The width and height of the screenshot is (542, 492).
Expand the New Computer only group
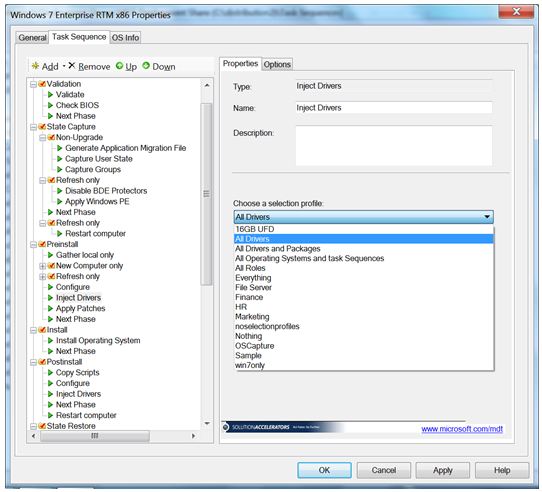click(x=42, y=266)
